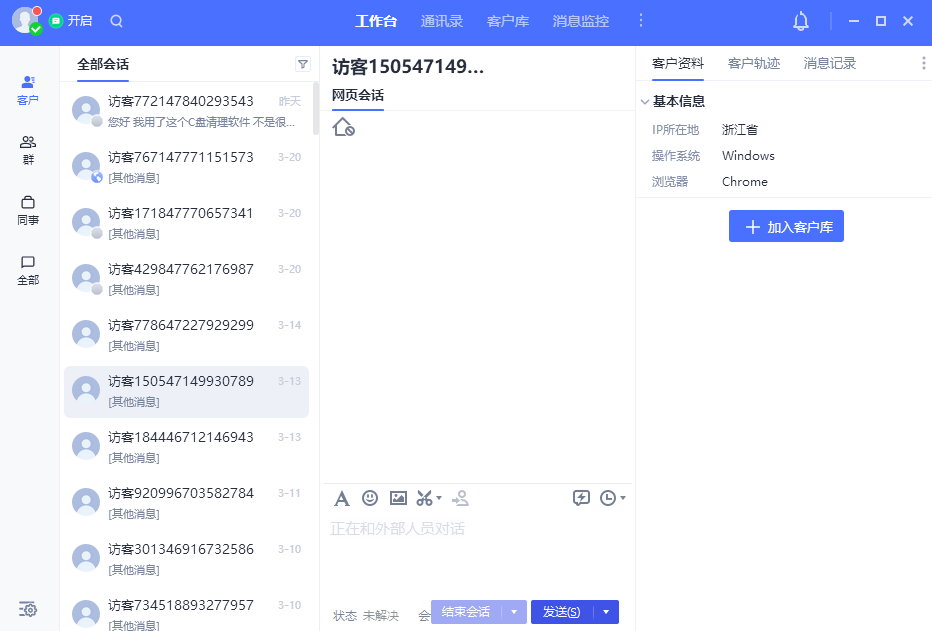Select the font formatting tool
The image size is (932, 631).
(342, 497)
